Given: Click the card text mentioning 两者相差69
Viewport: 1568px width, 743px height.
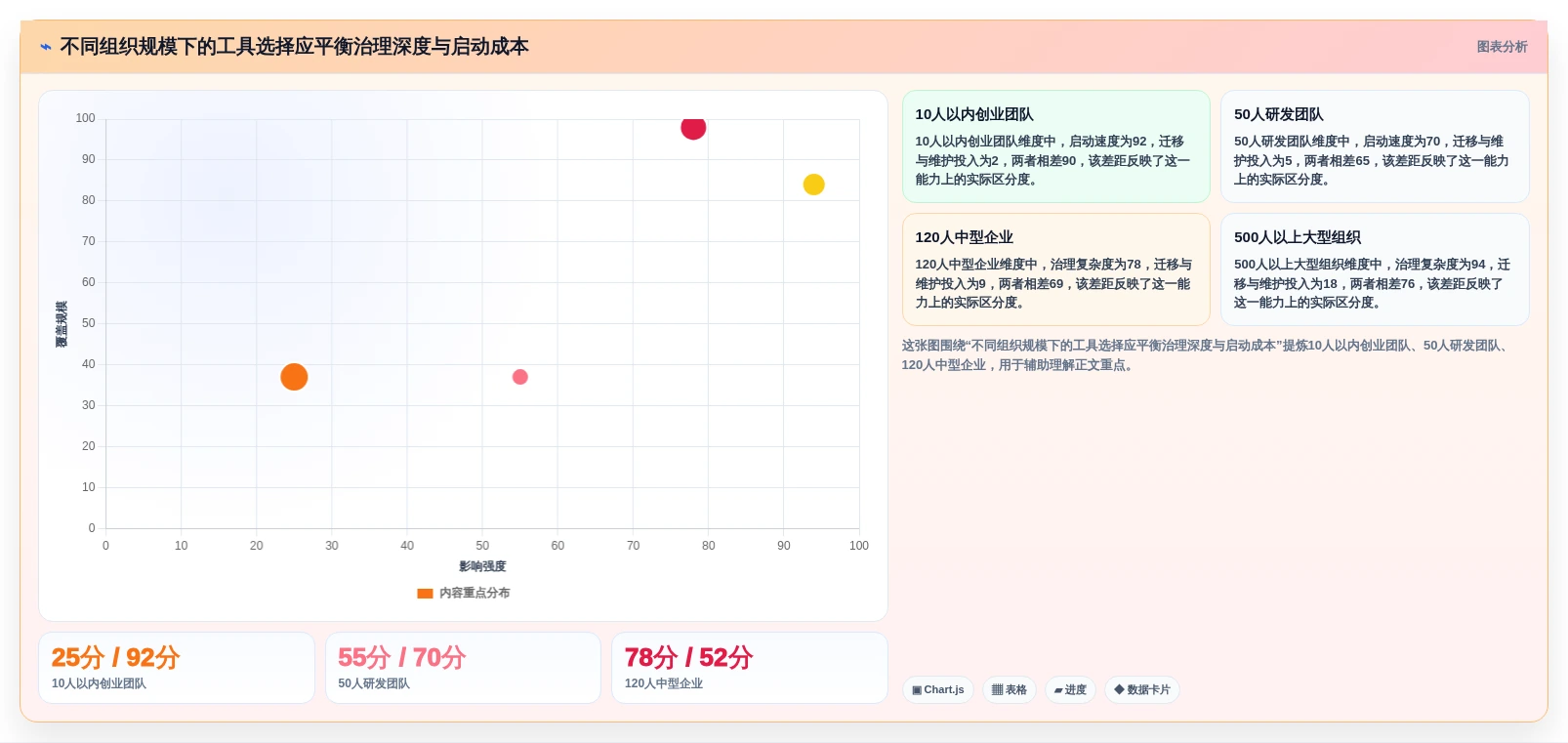Looking at the screenshot, I should 1053,283.
